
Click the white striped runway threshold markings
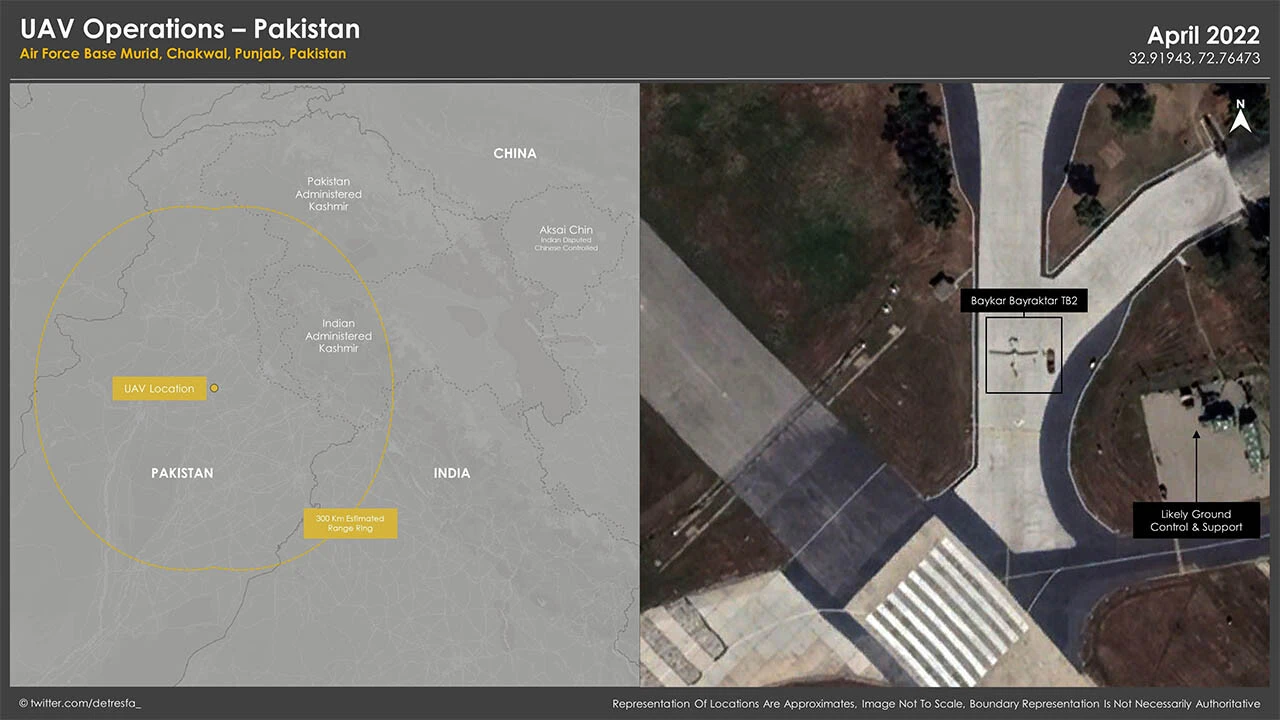[945, 607]
